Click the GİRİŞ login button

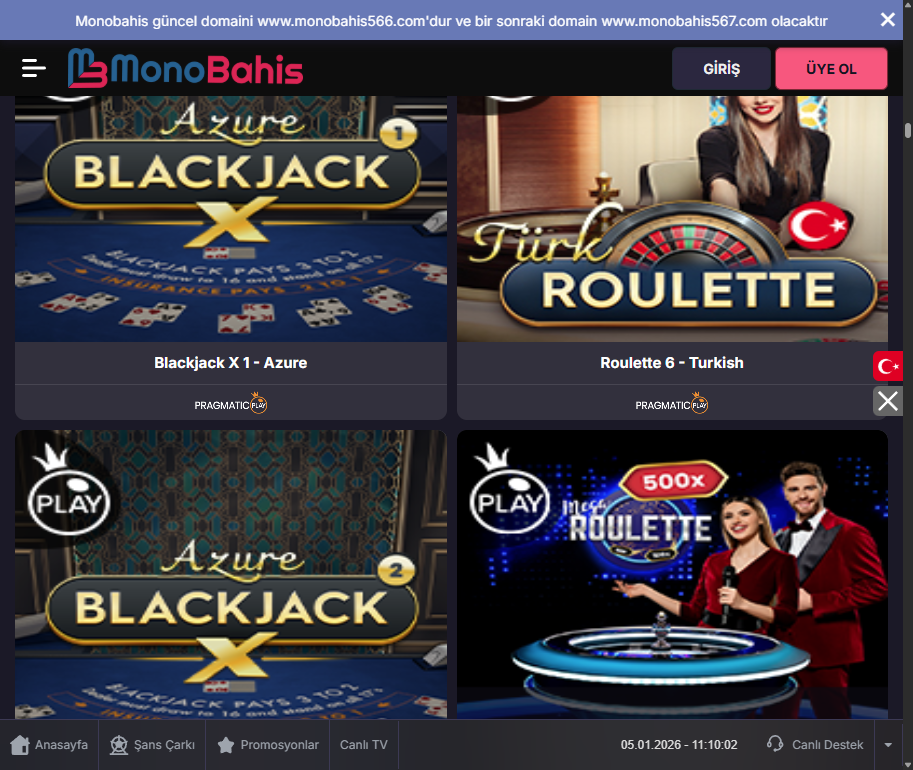tap(721, 69)
